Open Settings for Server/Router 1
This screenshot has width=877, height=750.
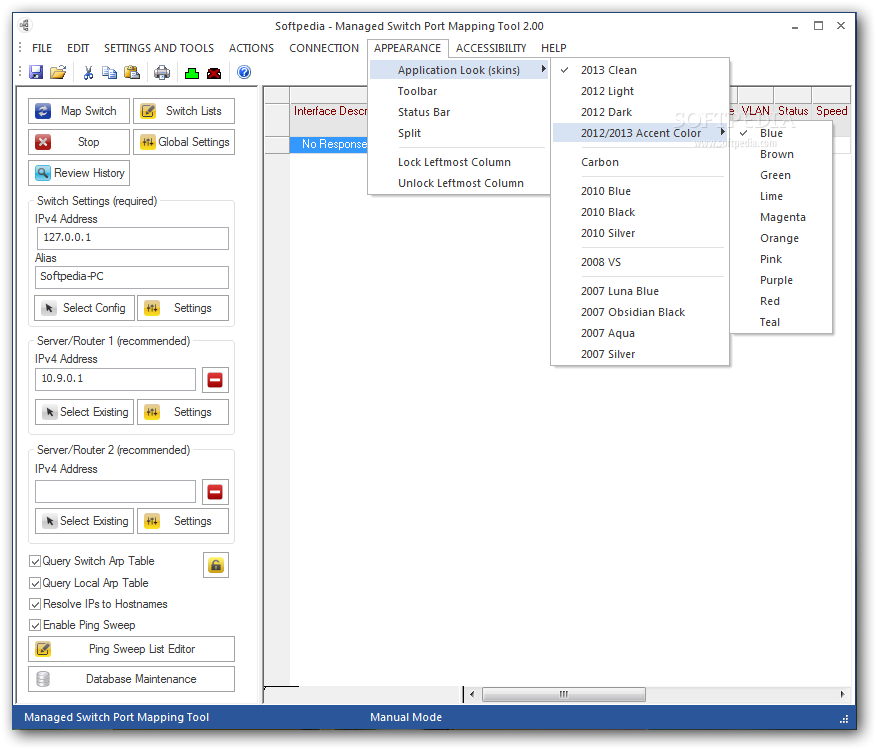pos(183,412)
